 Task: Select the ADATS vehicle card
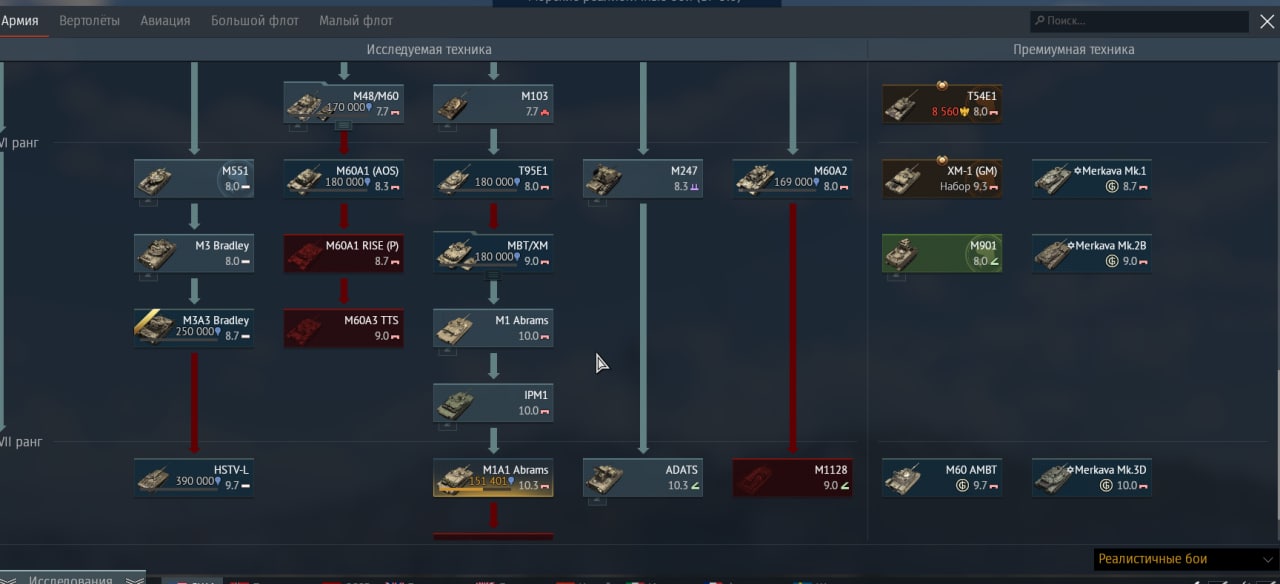(x=643, y=478)
